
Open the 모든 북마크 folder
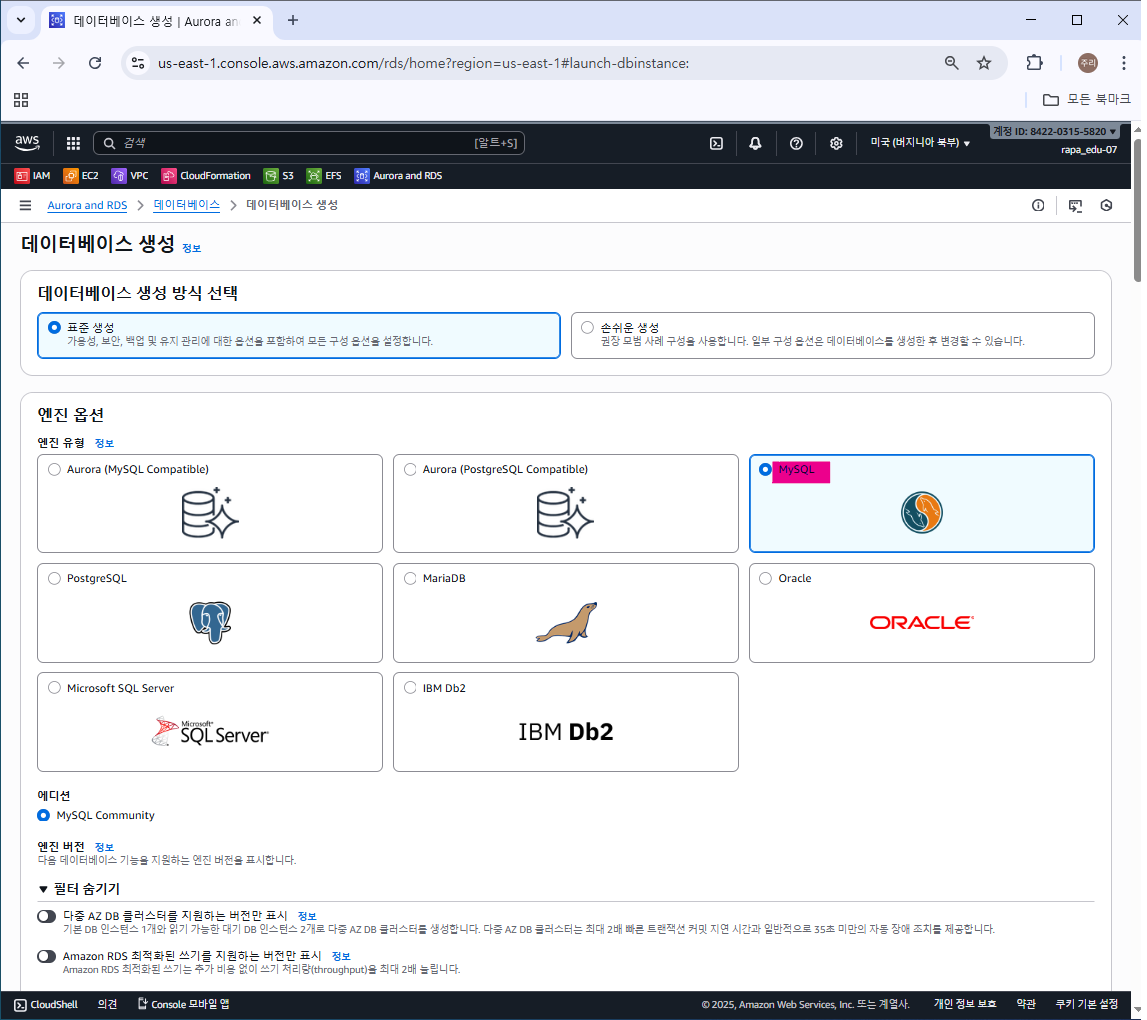pos(1086,100)
